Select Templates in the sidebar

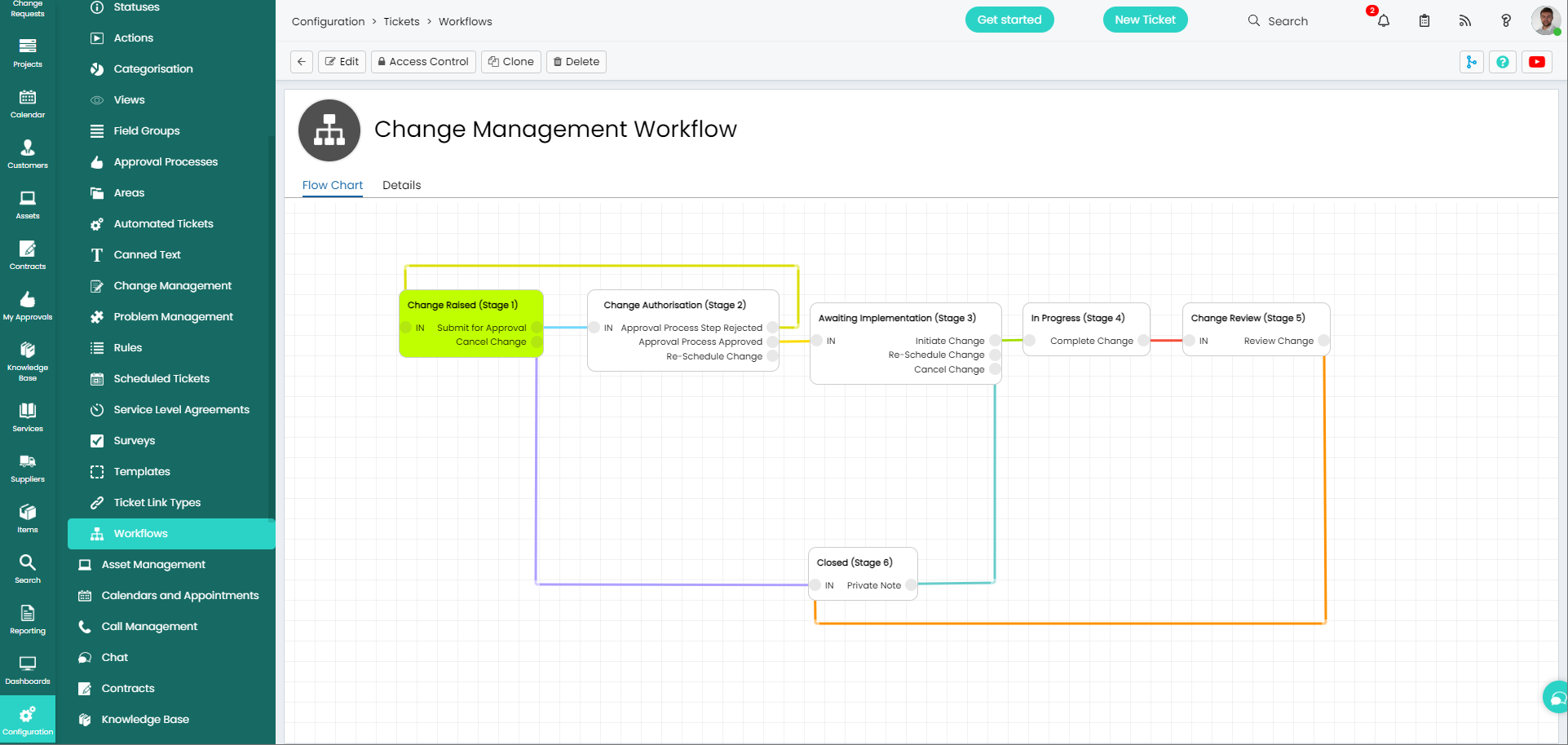tap(142, 471)
